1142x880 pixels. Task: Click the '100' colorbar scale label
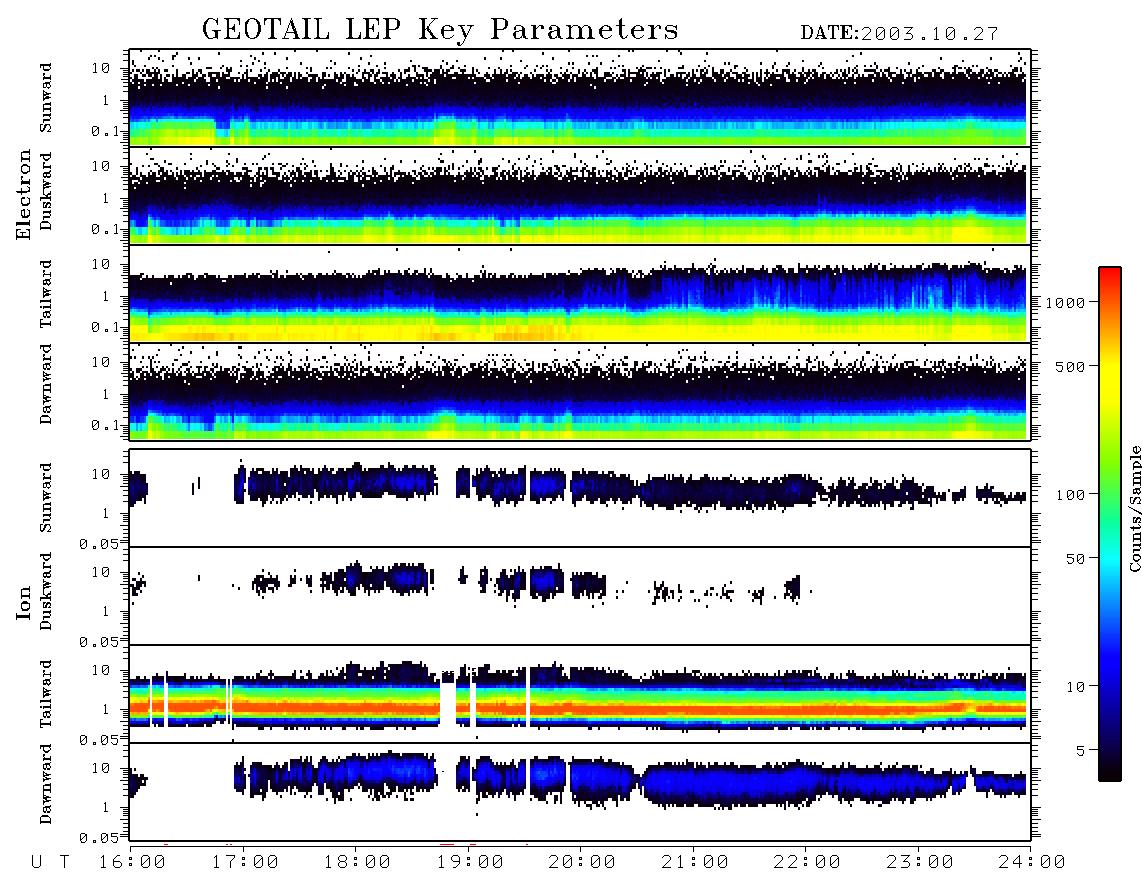click(1070, 495)
